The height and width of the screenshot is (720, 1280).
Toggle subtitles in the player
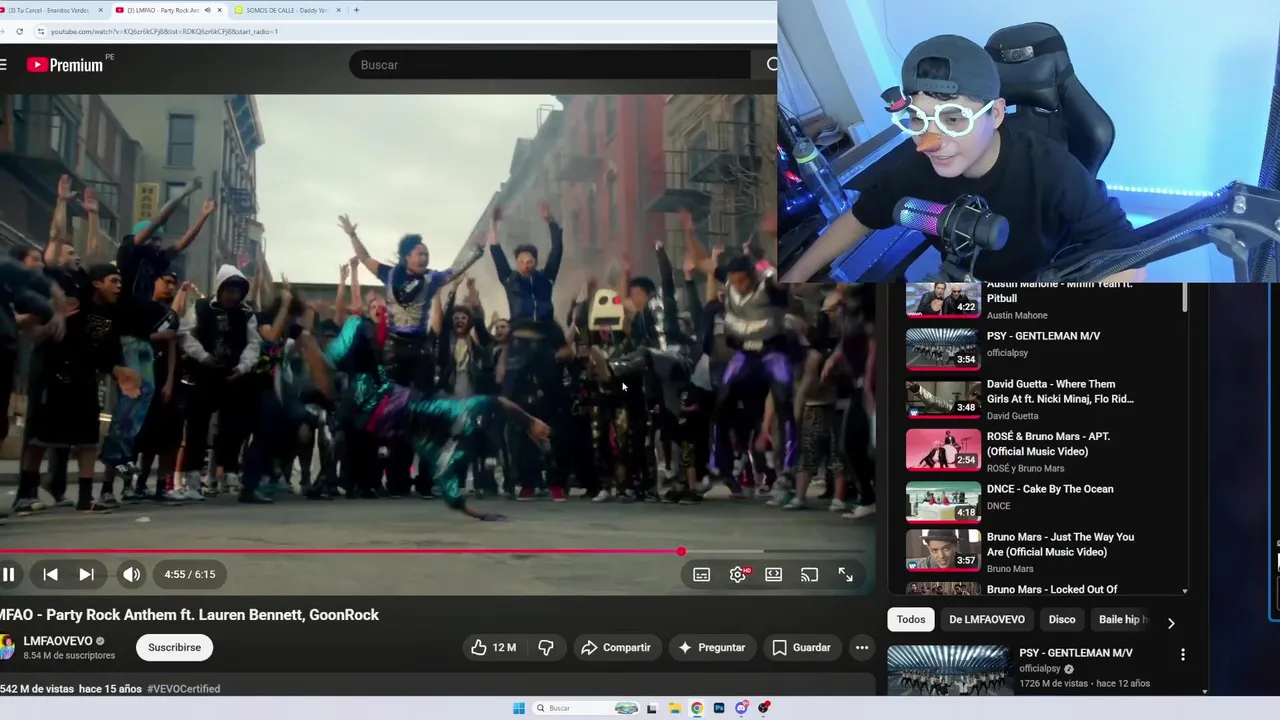click(x=702, y=575)
